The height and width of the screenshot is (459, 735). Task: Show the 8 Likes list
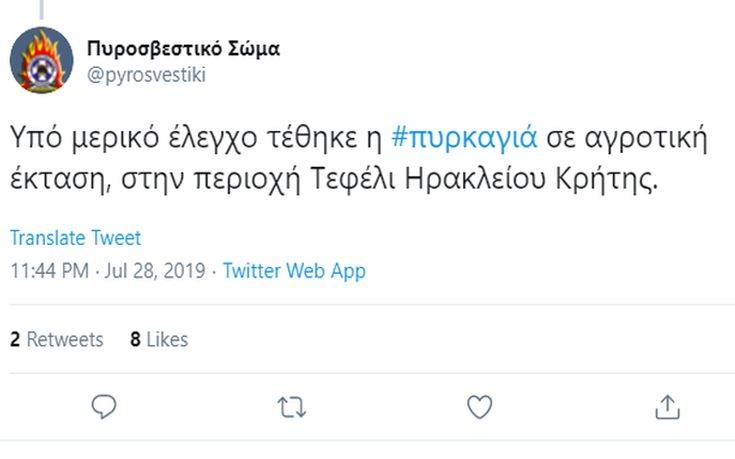coord(159,340)
